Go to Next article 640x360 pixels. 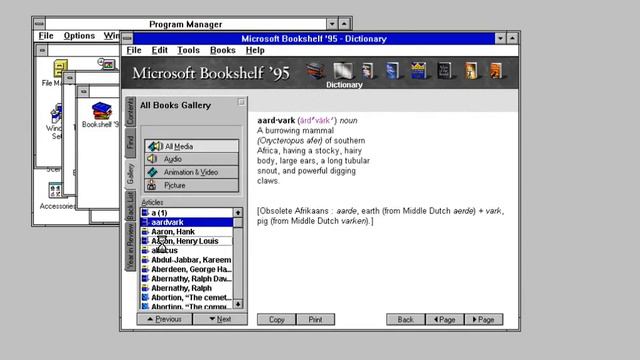pos(220,319)
